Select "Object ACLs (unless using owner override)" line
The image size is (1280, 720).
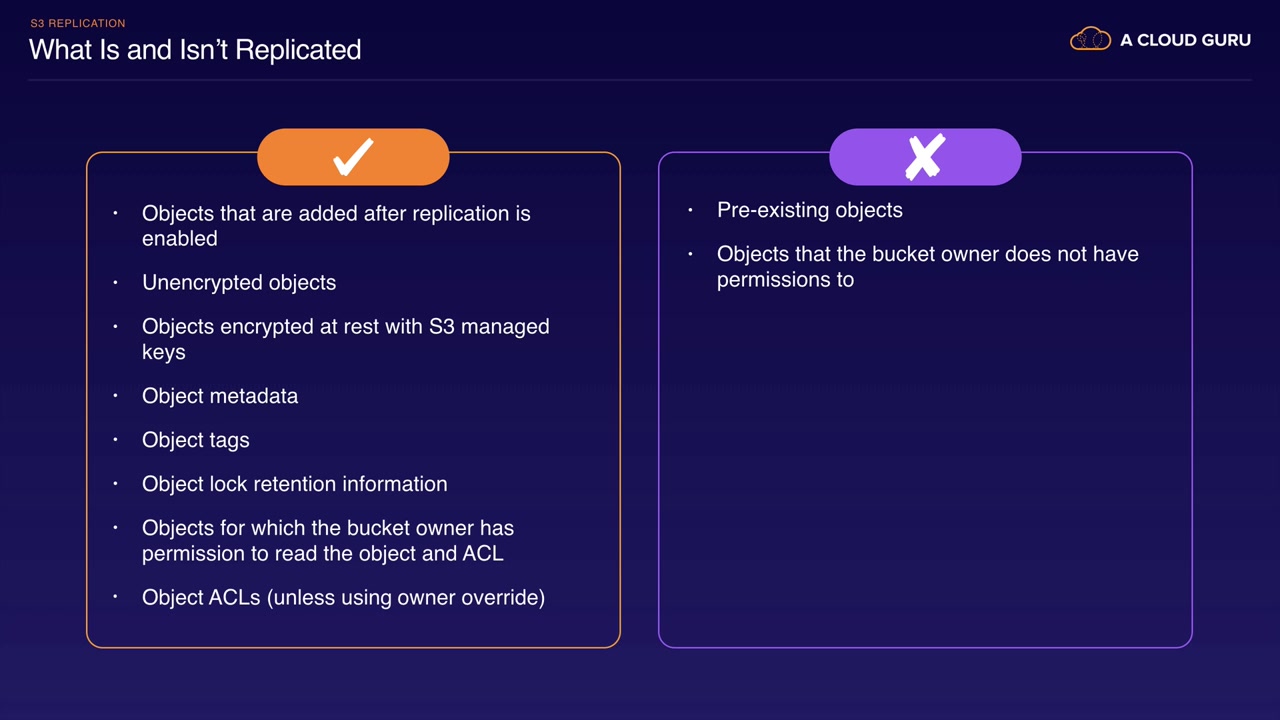tap(343, 597)
